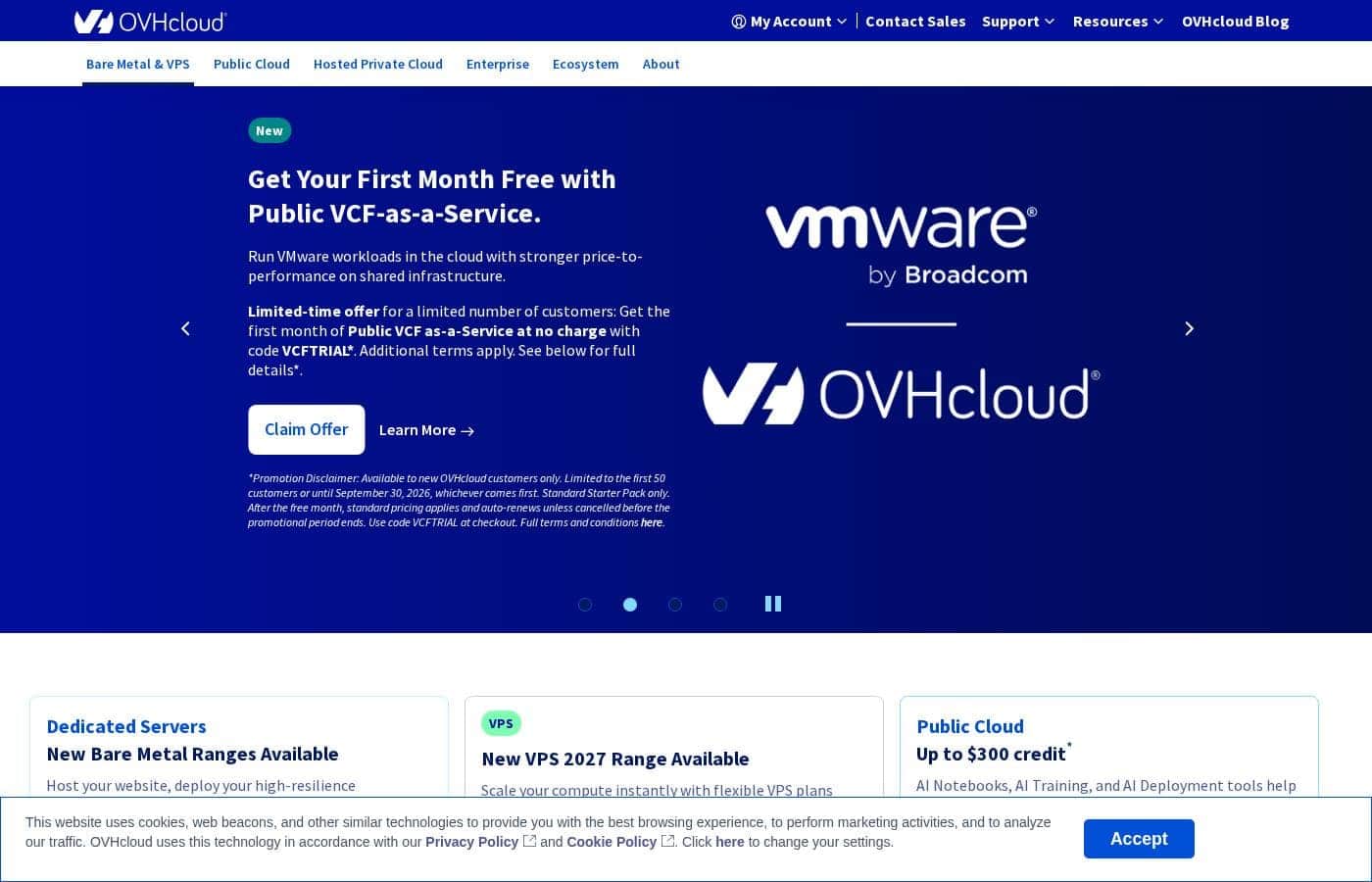1372x882 pixels.
Task: Open the Public Cloud card heading
Action: tap(970, 726)
